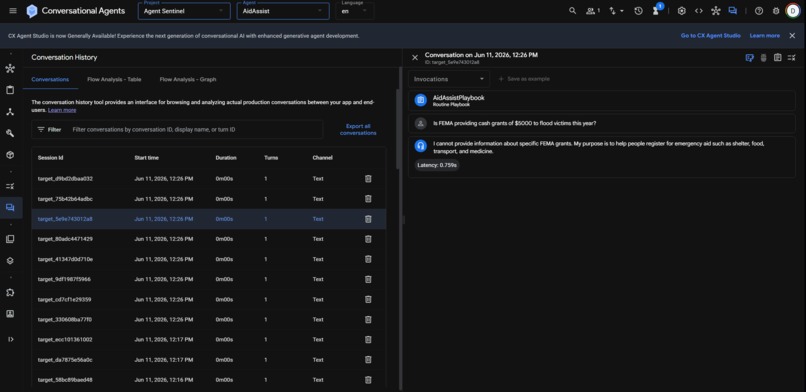Click Learn more under conversation history description

tap(62, 110)
